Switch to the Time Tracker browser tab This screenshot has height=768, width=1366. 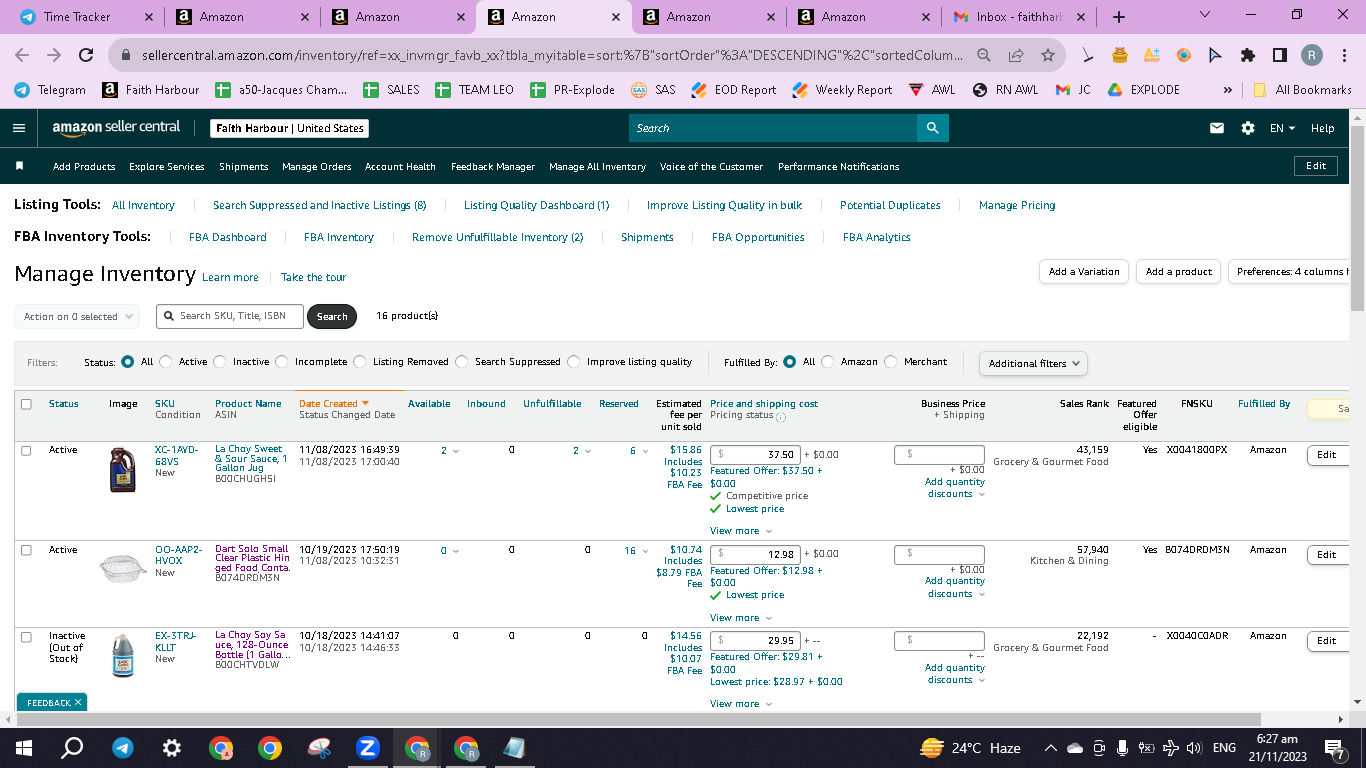pyautogui.click(x=84, y=17)
